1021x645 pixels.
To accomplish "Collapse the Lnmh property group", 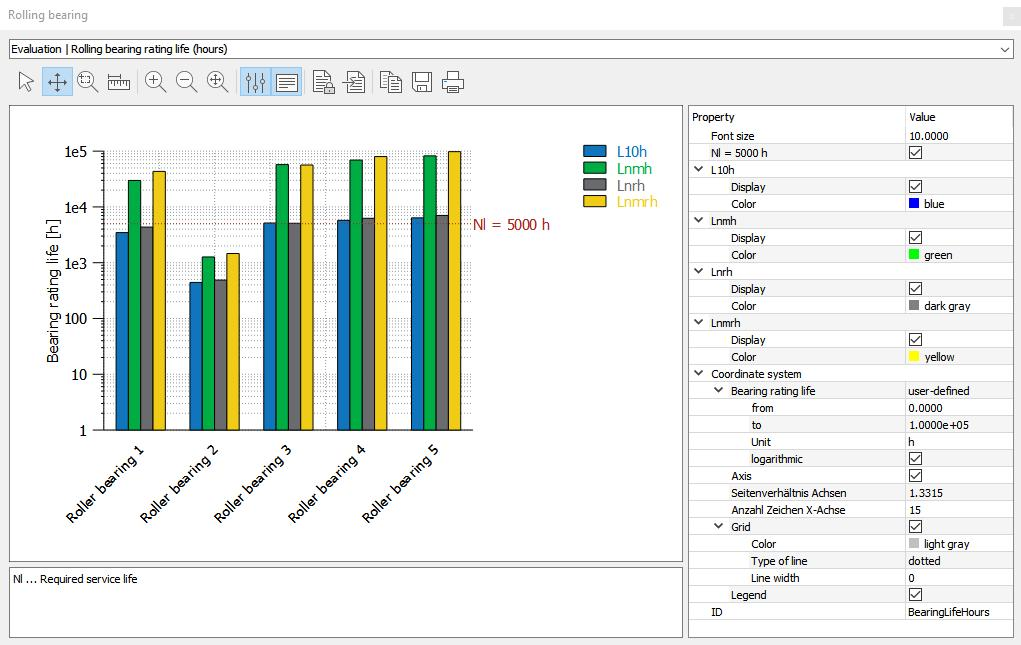I will (699, 220).
